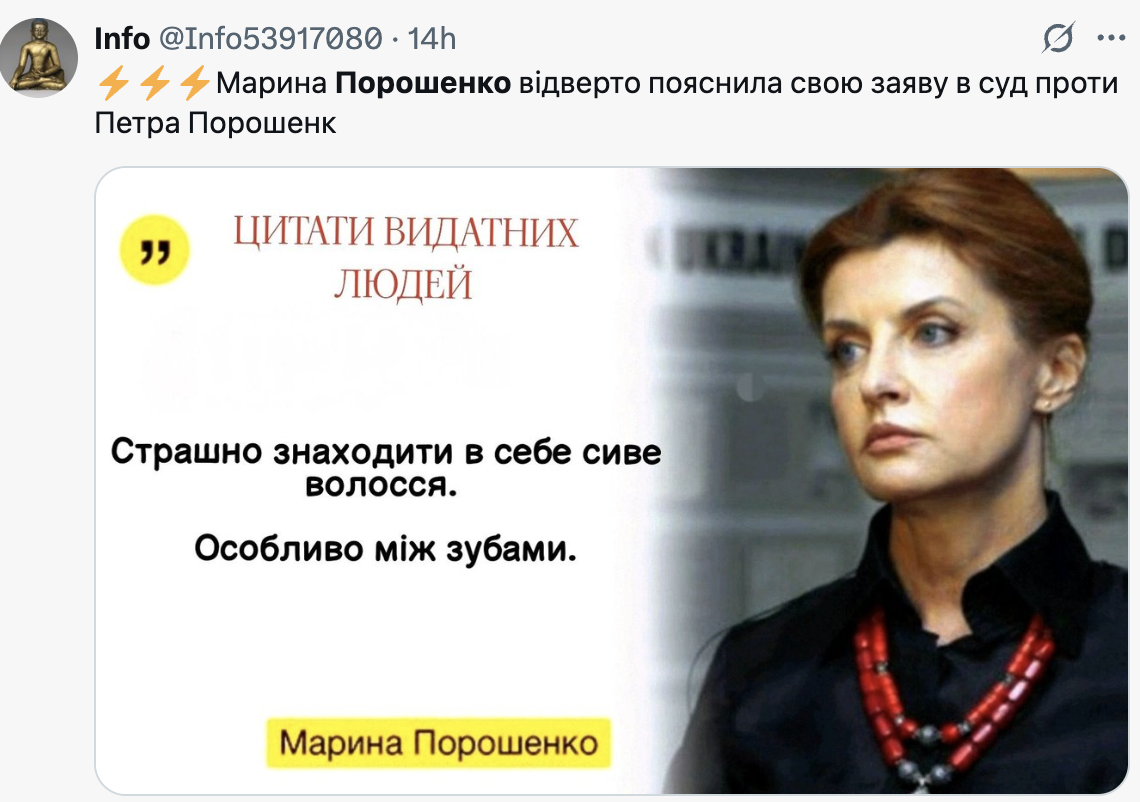Click the quote line "Страшно знаходити в себе сиве волосся"
Viewport: 1140px width, 802px height.
pos(385,467)
